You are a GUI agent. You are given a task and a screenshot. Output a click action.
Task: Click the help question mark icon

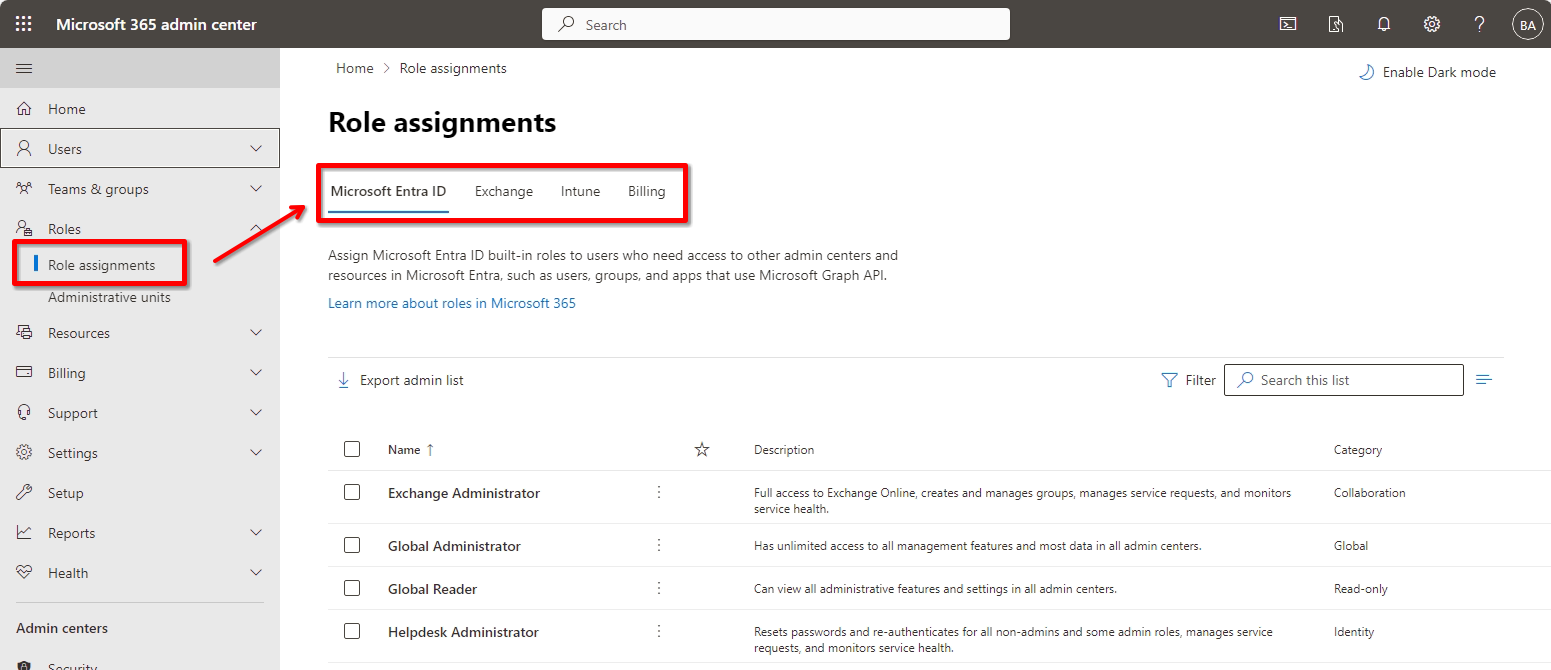(x=1479, y=24)
